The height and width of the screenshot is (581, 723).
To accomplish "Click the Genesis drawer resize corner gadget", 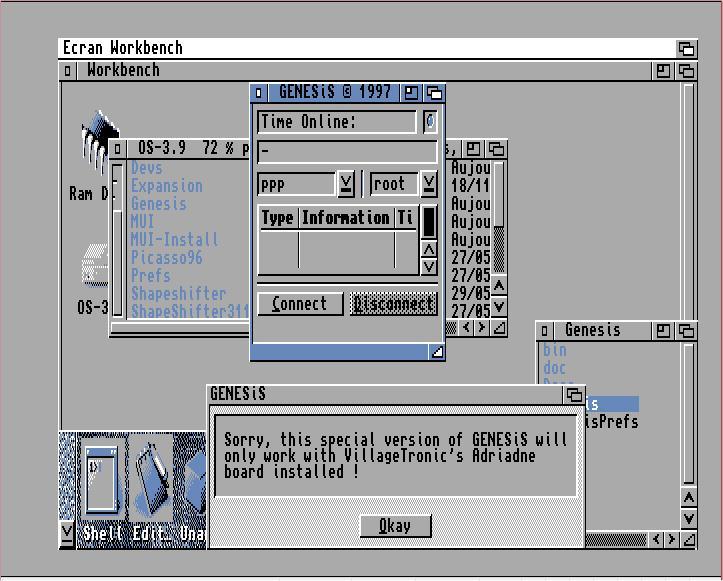I will pyautogui.click(x=689, y=539).
